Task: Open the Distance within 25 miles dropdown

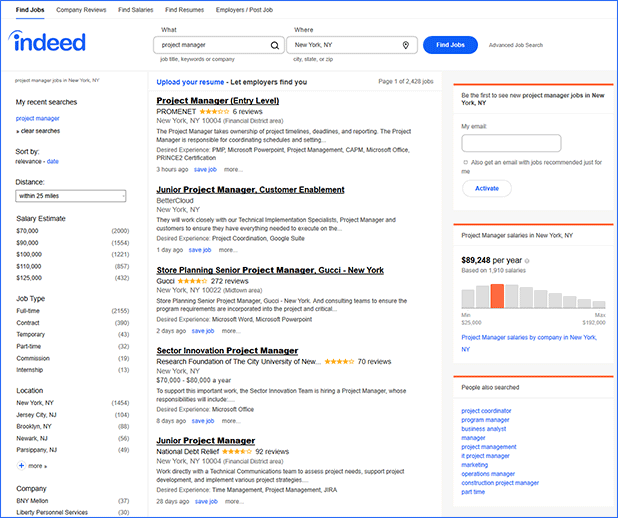Action: pos(71,196)
